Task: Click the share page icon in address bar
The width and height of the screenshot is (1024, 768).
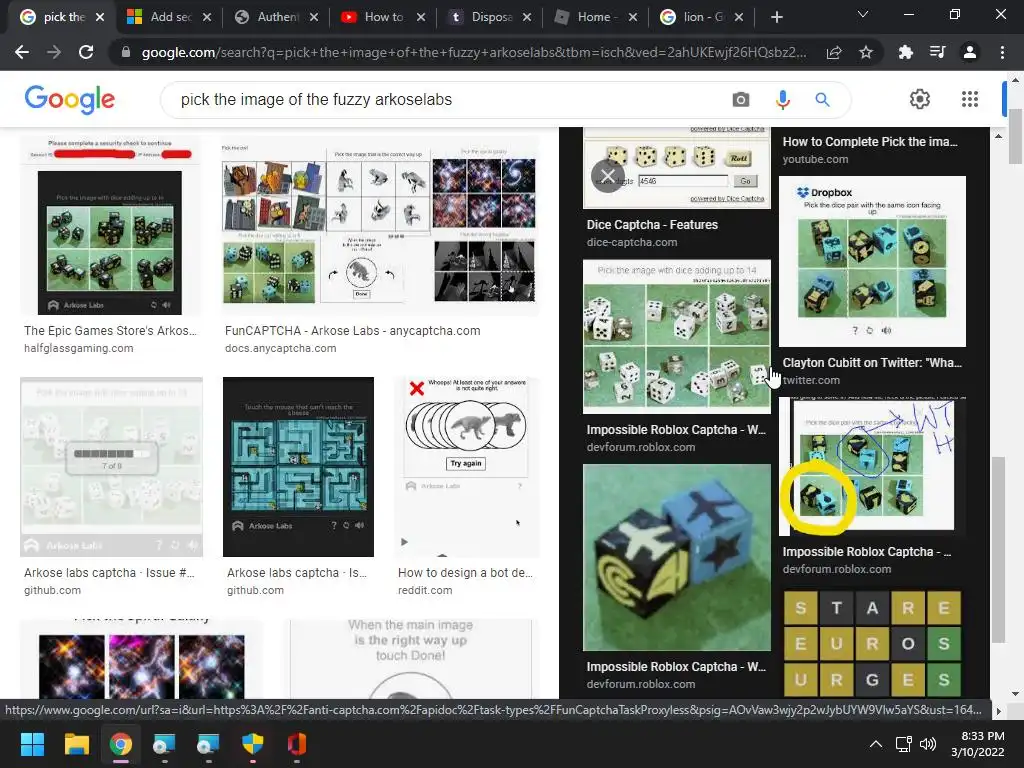Action: (834, 52)
